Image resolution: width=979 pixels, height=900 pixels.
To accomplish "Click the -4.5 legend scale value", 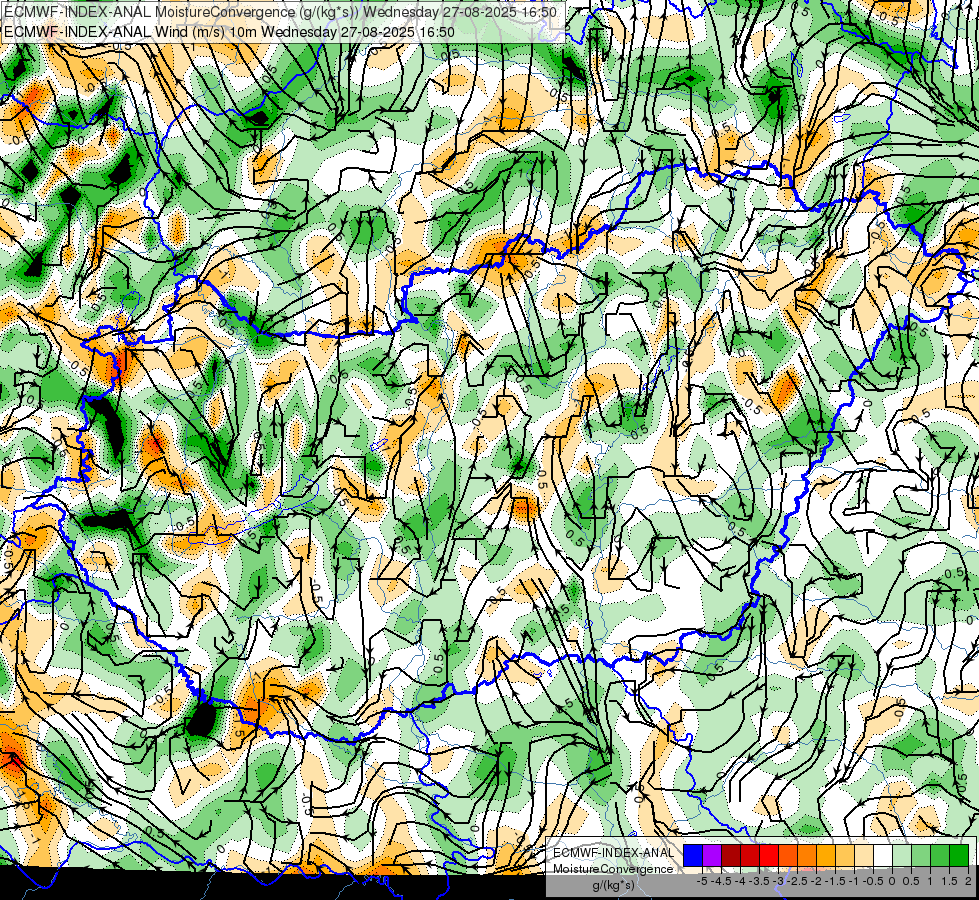I will pyautogui.click(x=723, y=881).
